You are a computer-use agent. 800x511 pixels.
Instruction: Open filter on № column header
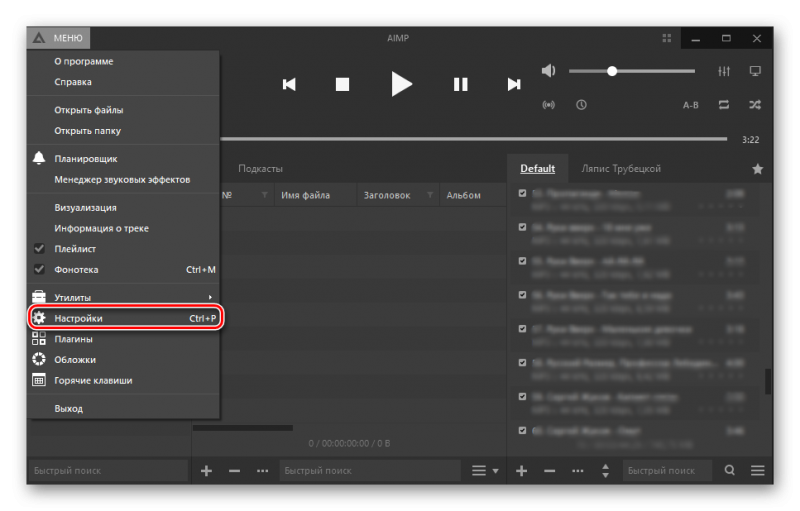(264, 195)
